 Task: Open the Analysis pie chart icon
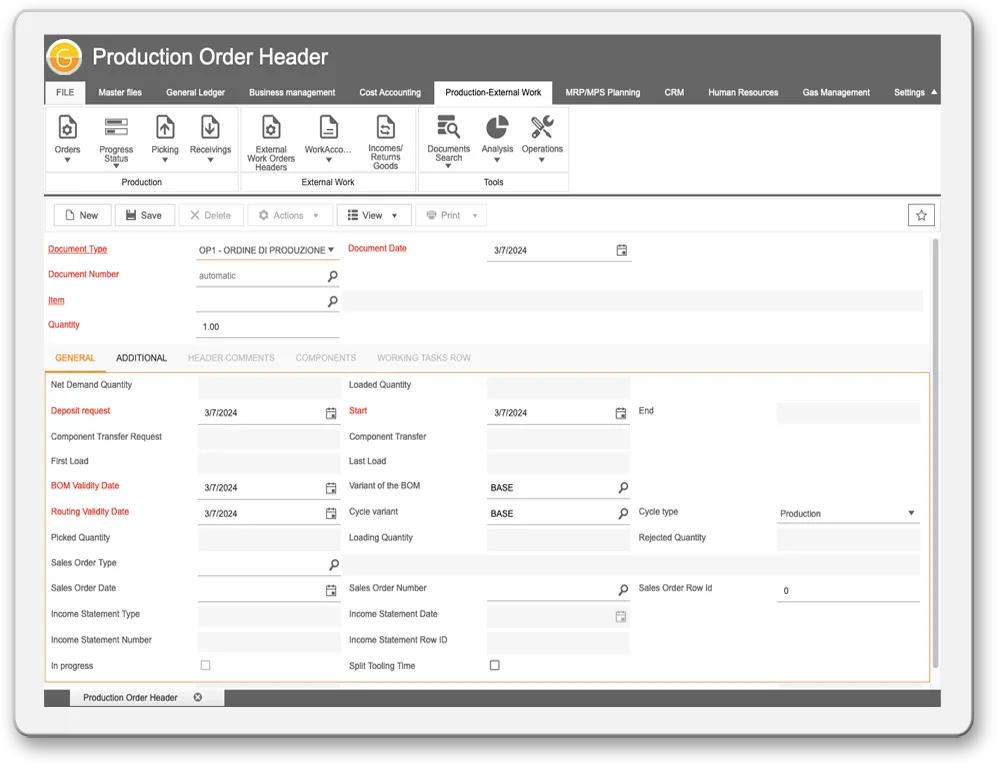click(497, 128)
